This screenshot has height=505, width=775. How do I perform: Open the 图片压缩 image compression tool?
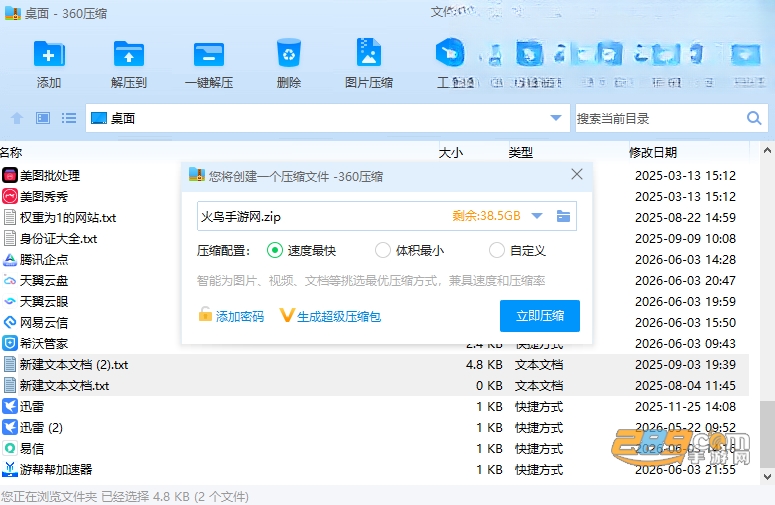(x=369, y=52)
